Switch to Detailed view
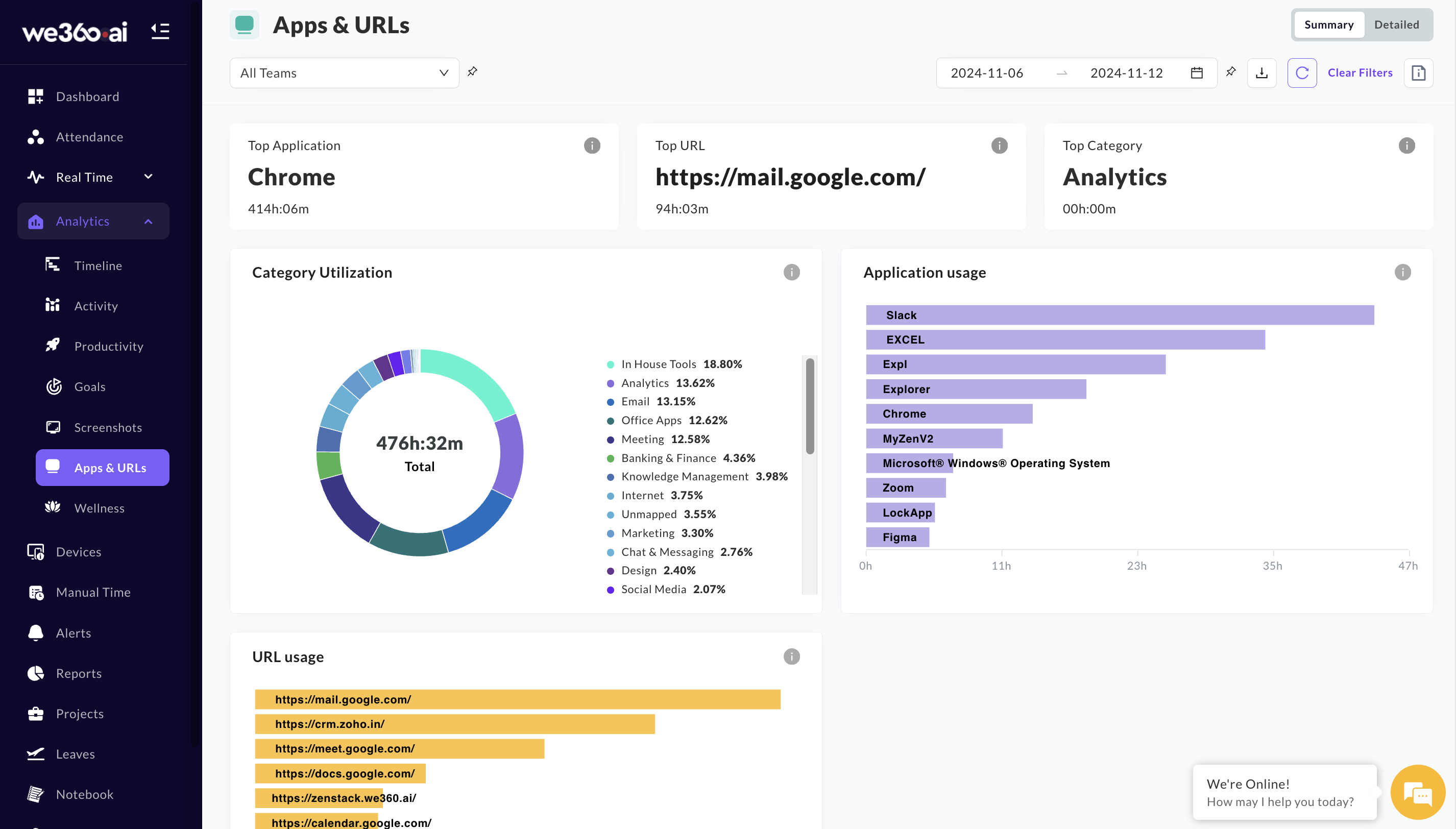The width and height of the screenshot is (1456, 829). 1396,25
